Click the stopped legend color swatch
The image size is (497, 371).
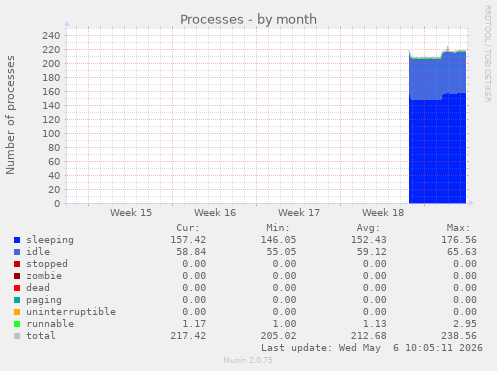click(x=17, y=264)
